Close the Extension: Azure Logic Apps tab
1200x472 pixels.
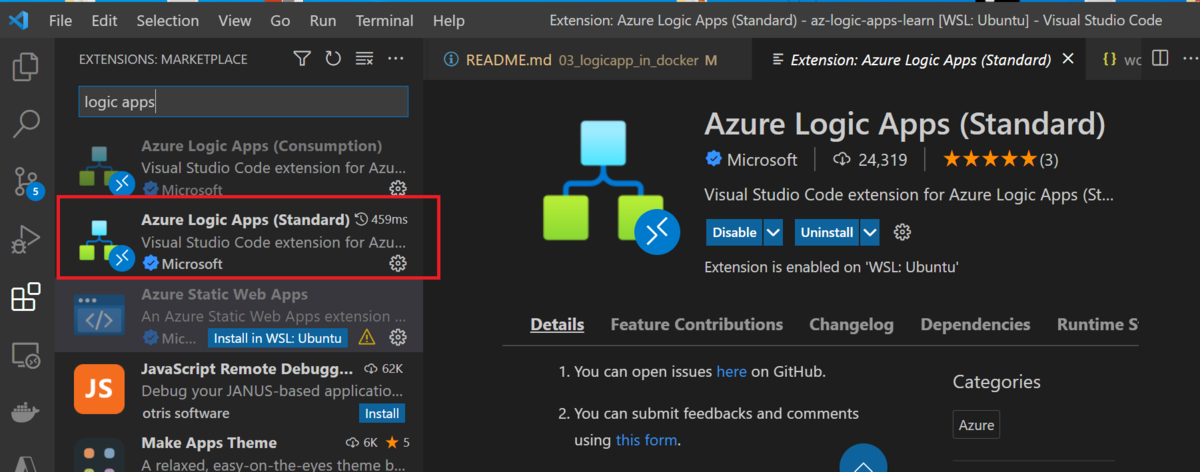1068,59
